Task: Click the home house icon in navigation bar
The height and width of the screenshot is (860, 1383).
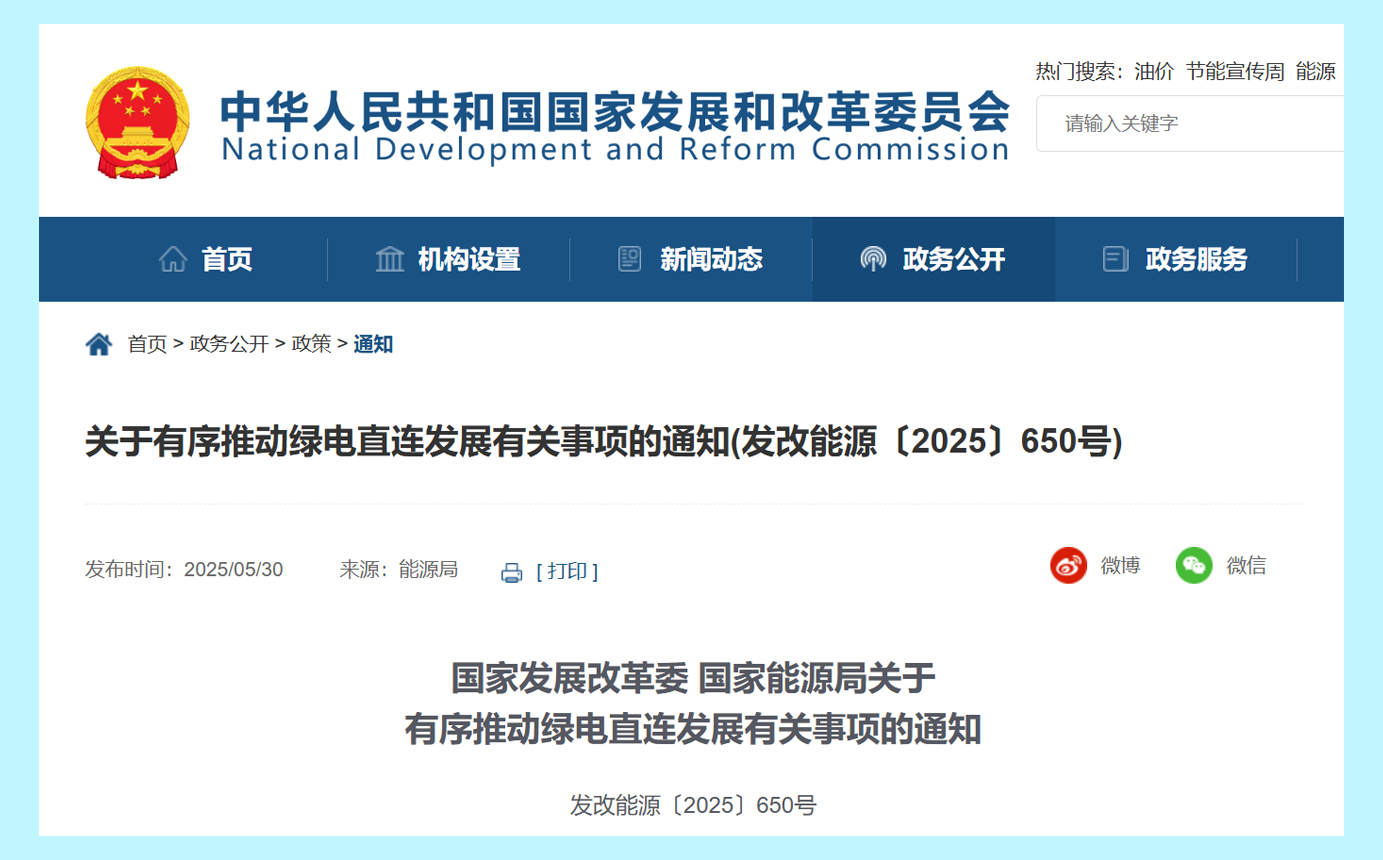Action: (x=173, y=259)
